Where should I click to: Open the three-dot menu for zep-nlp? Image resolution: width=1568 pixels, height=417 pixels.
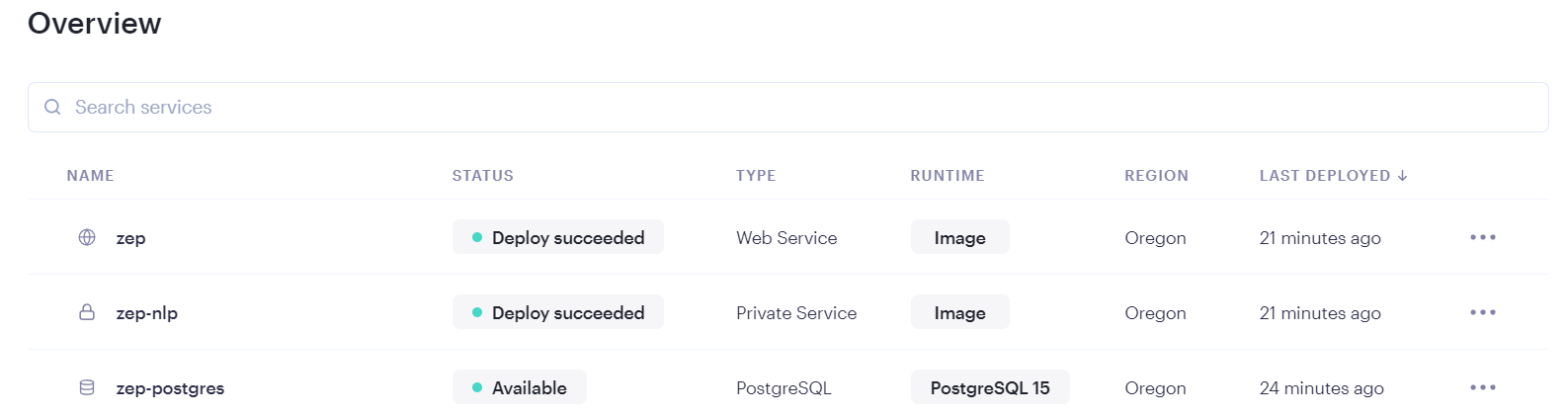1482,312
